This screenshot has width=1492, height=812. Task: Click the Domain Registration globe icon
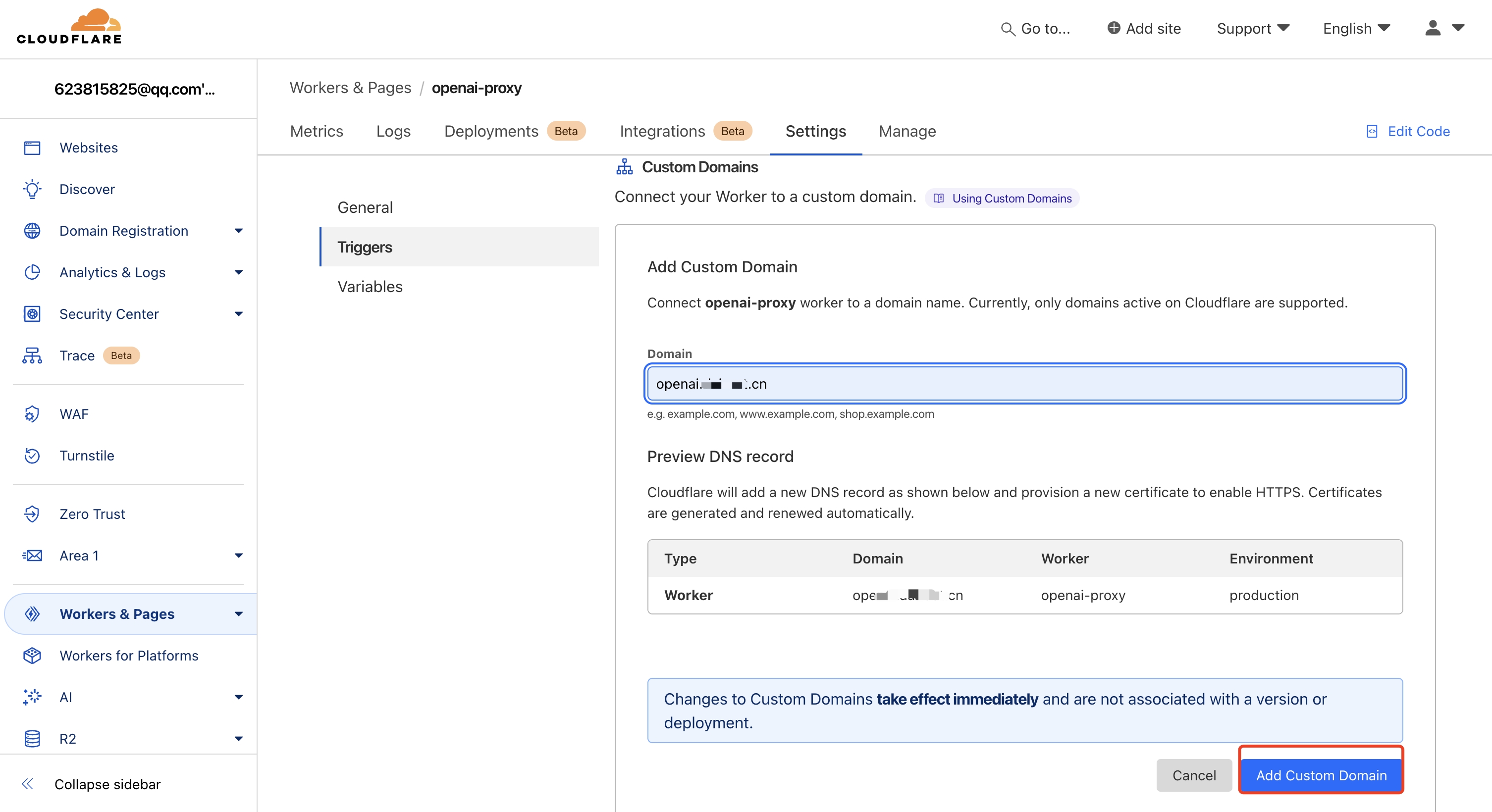tap(32, 231)
